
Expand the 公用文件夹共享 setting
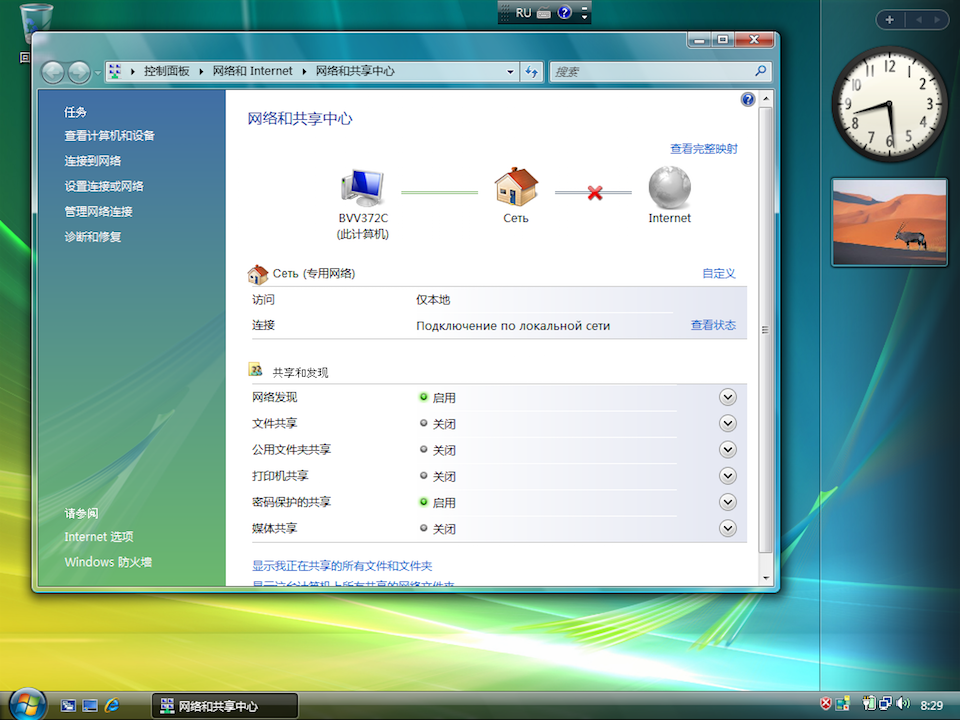(x=727, y=450)
